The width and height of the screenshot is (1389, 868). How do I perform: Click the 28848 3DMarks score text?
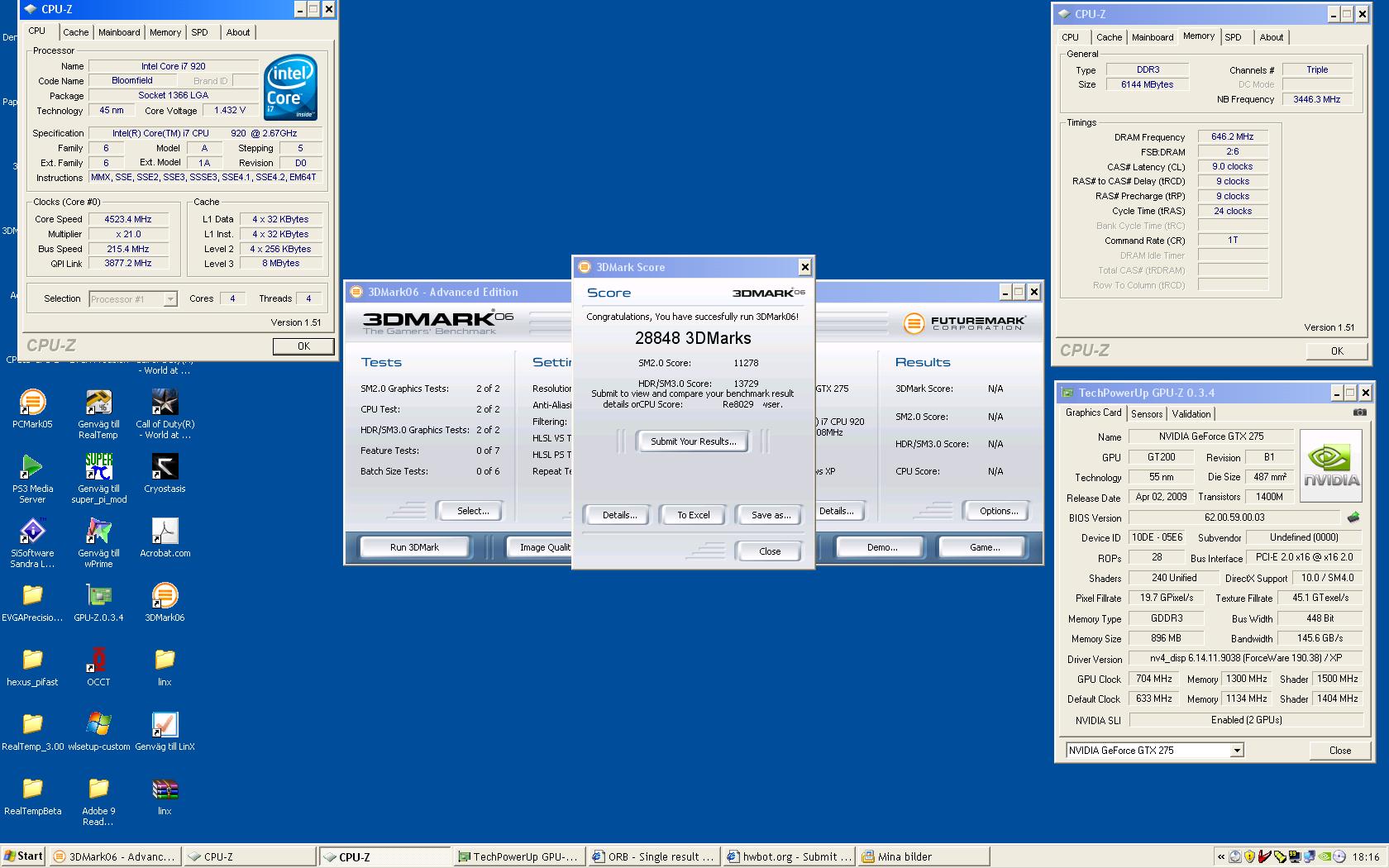[x=693, y=338]
